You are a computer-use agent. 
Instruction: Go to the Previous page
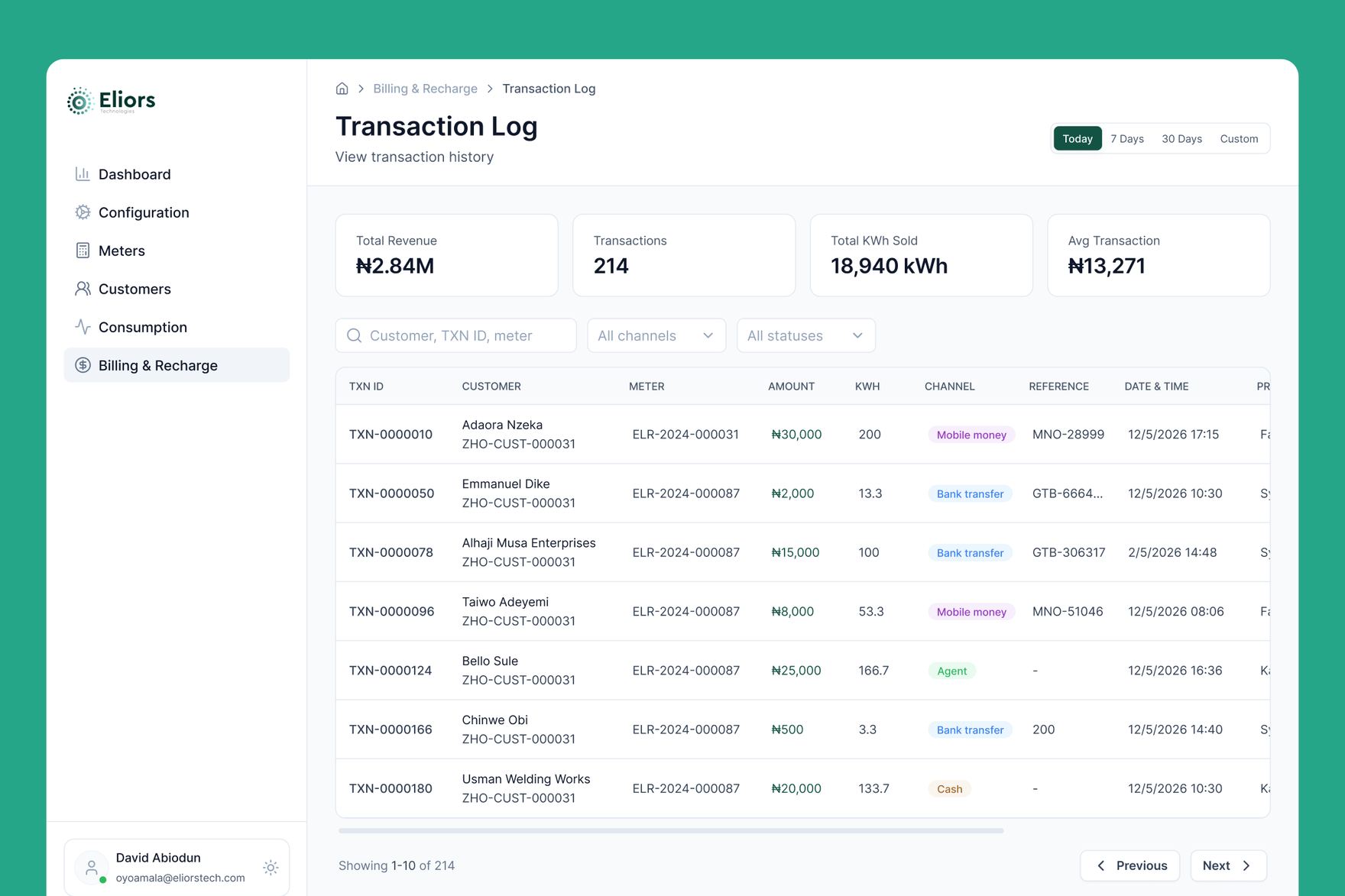coord(1130,865)
